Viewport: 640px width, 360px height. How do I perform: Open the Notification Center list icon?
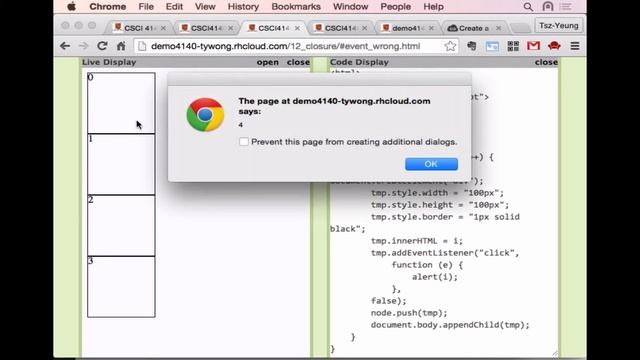(566, 7)
